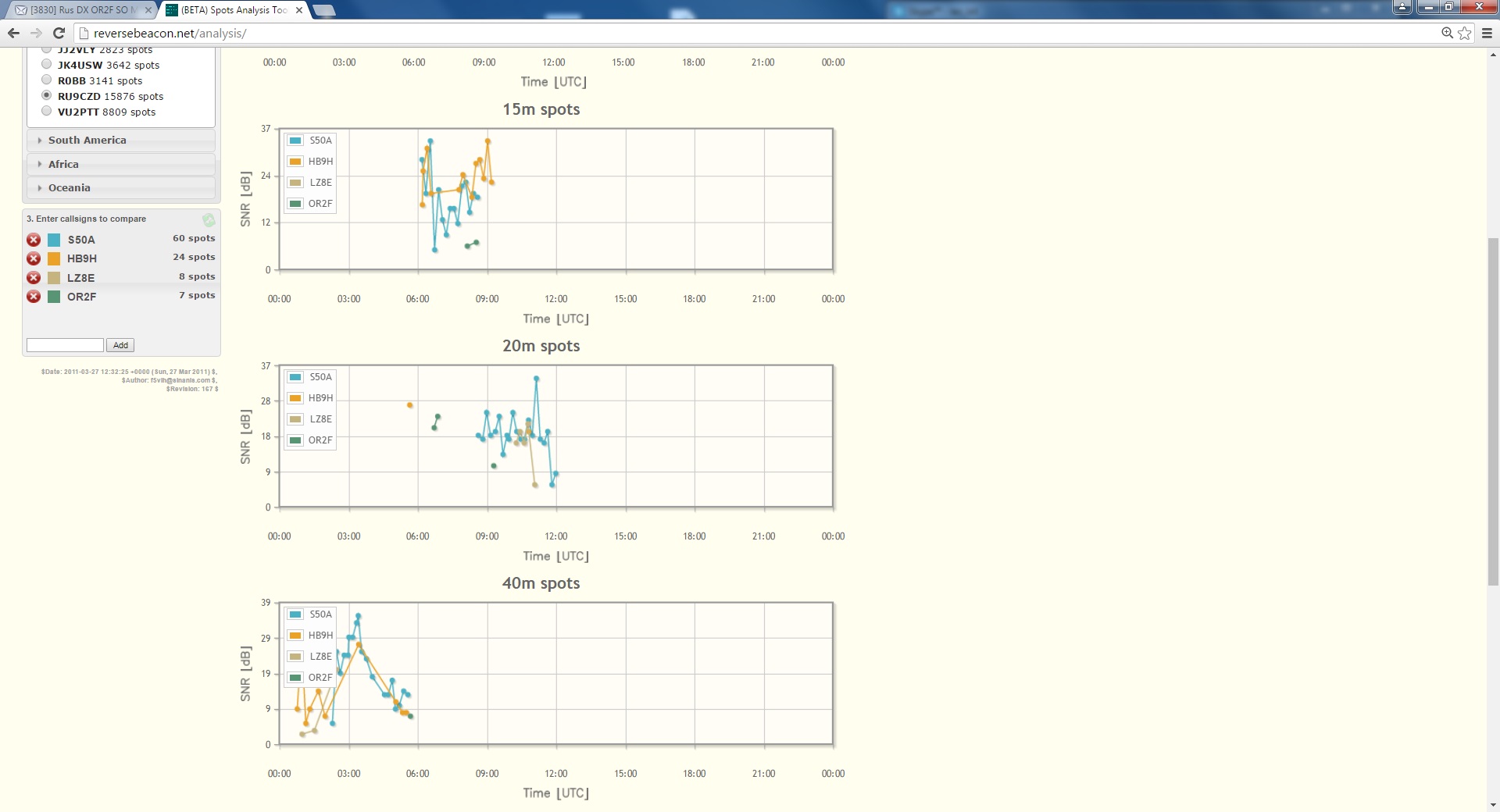Choose the VU2PTT radio option

pos(47,111)
